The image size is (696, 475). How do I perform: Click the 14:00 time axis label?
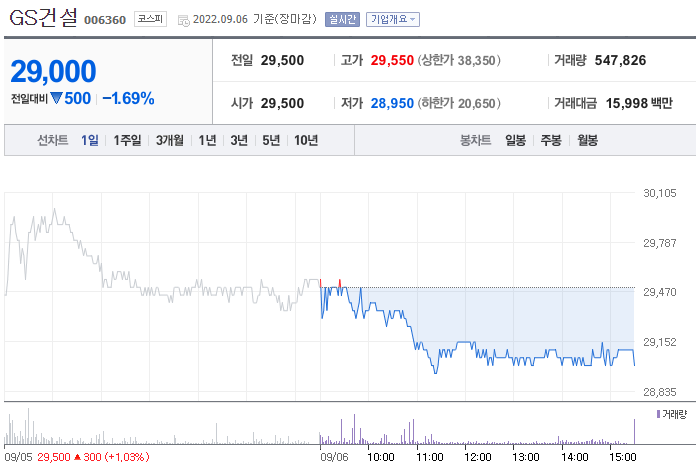tap(575, 457)
